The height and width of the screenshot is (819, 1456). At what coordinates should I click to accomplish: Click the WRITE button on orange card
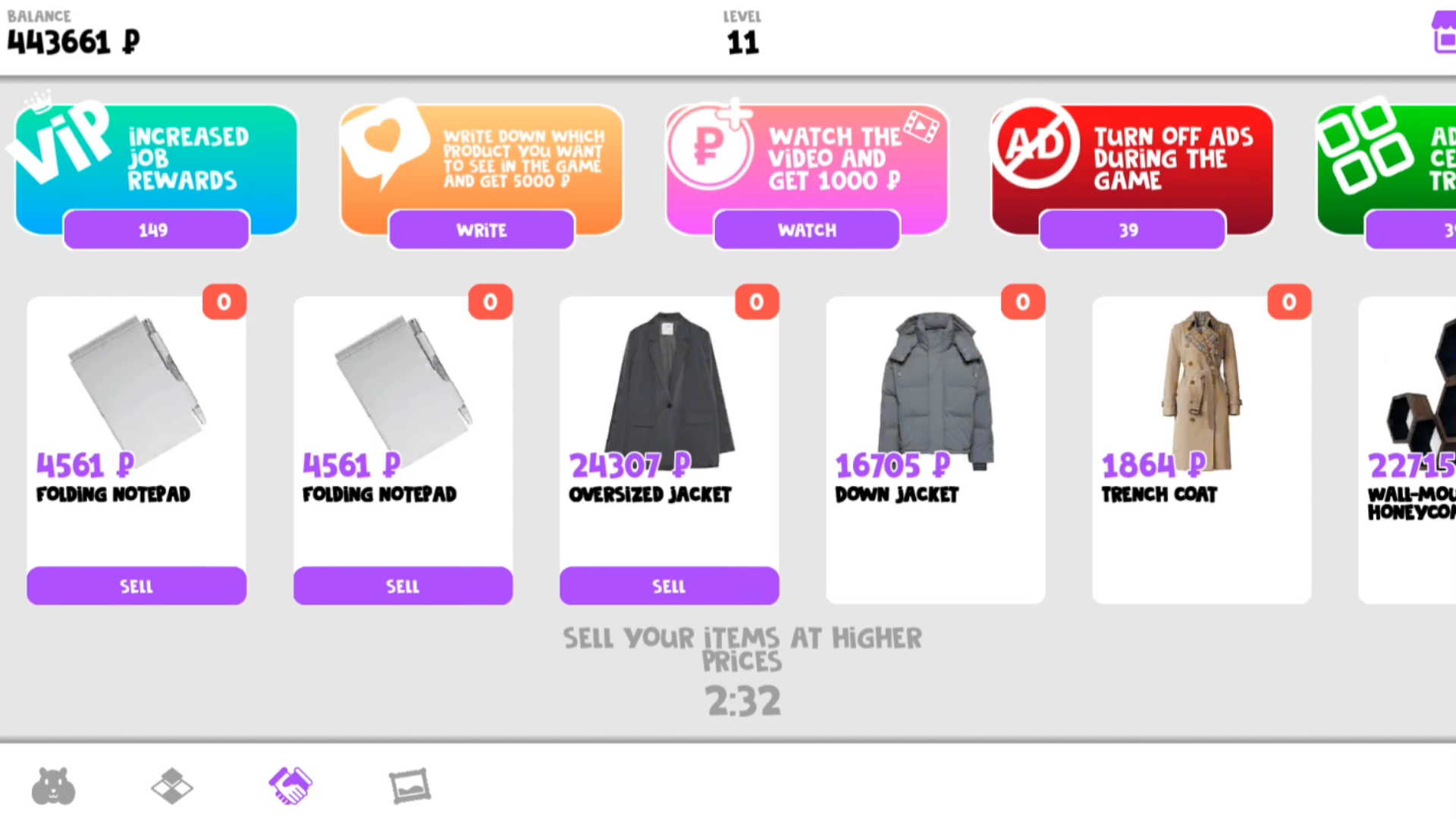[482, 230]
